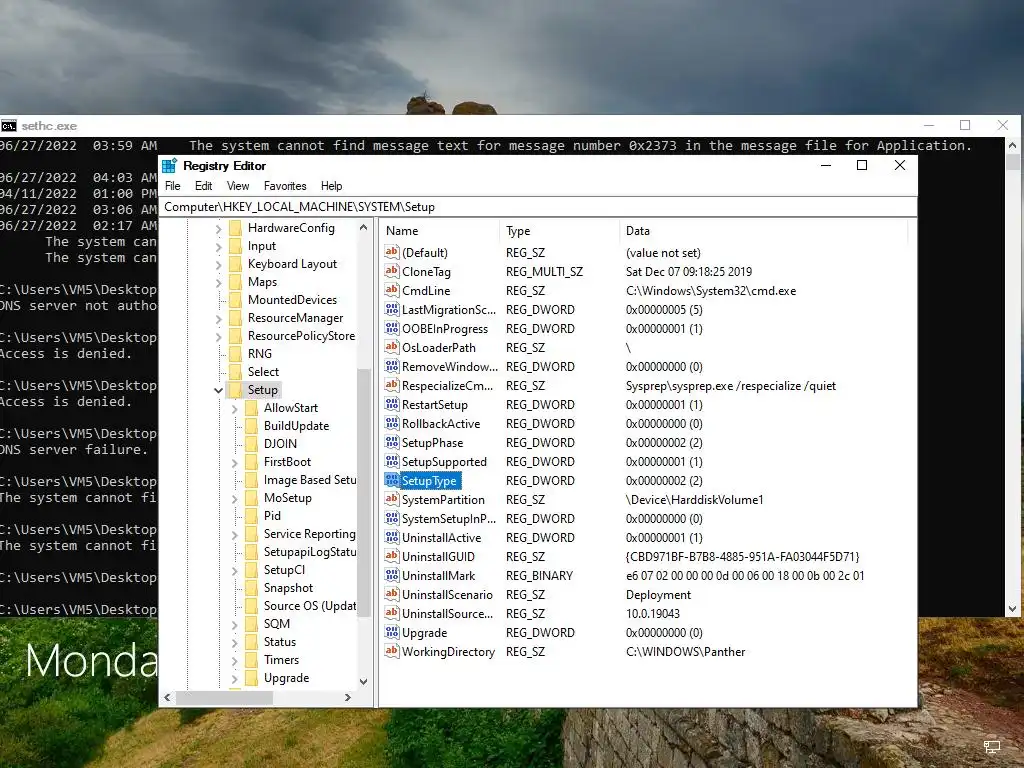Image resolution: width=1024 pixels, height=768 pixels.
Task: Select the SetupSupported DWORD icon
Action: pyautogui.click(x=392, y=461)
